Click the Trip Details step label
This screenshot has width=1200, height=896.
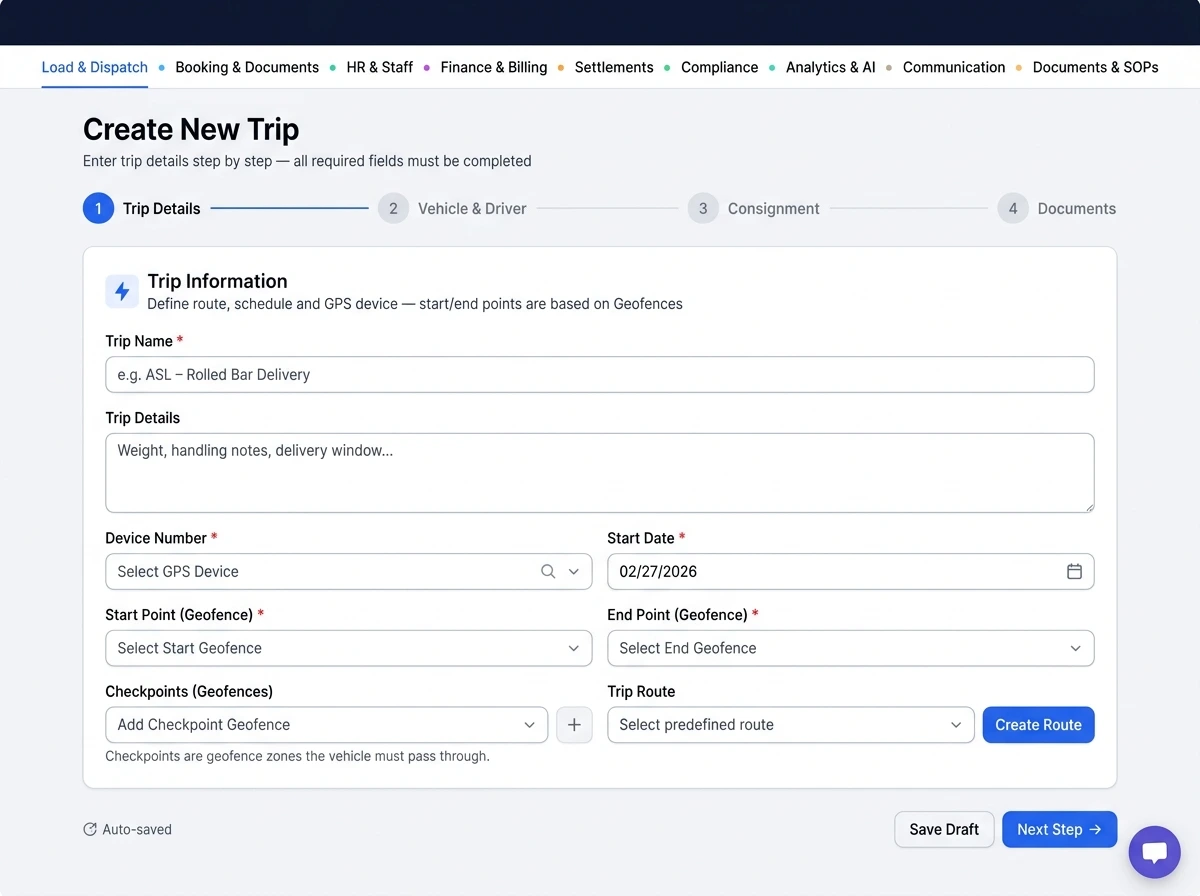tap(162, 208)
